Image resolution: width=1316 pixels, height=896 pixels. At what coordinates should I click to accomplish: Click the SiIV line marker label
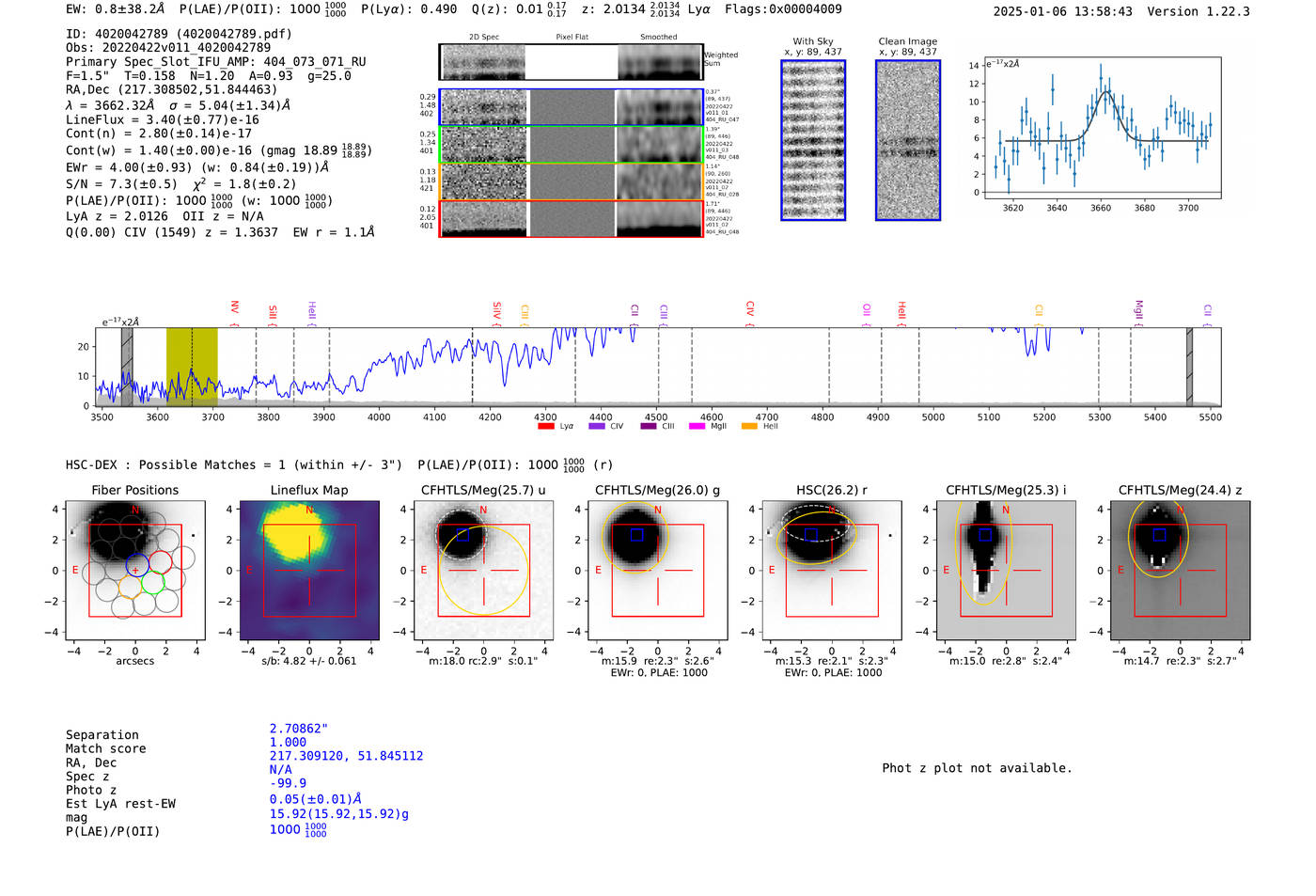tap(497, 310)
